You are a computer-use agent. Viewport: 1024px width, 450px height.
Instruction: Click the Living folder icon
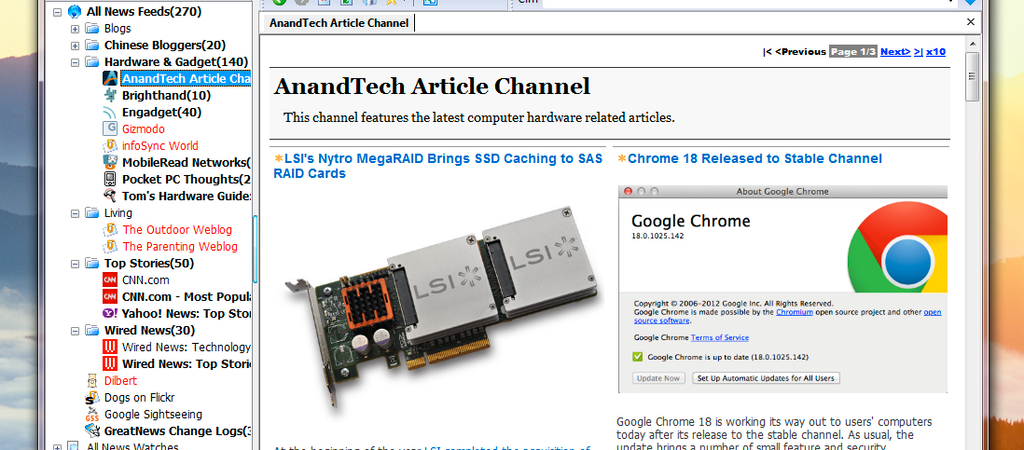(x=92, y=213)
